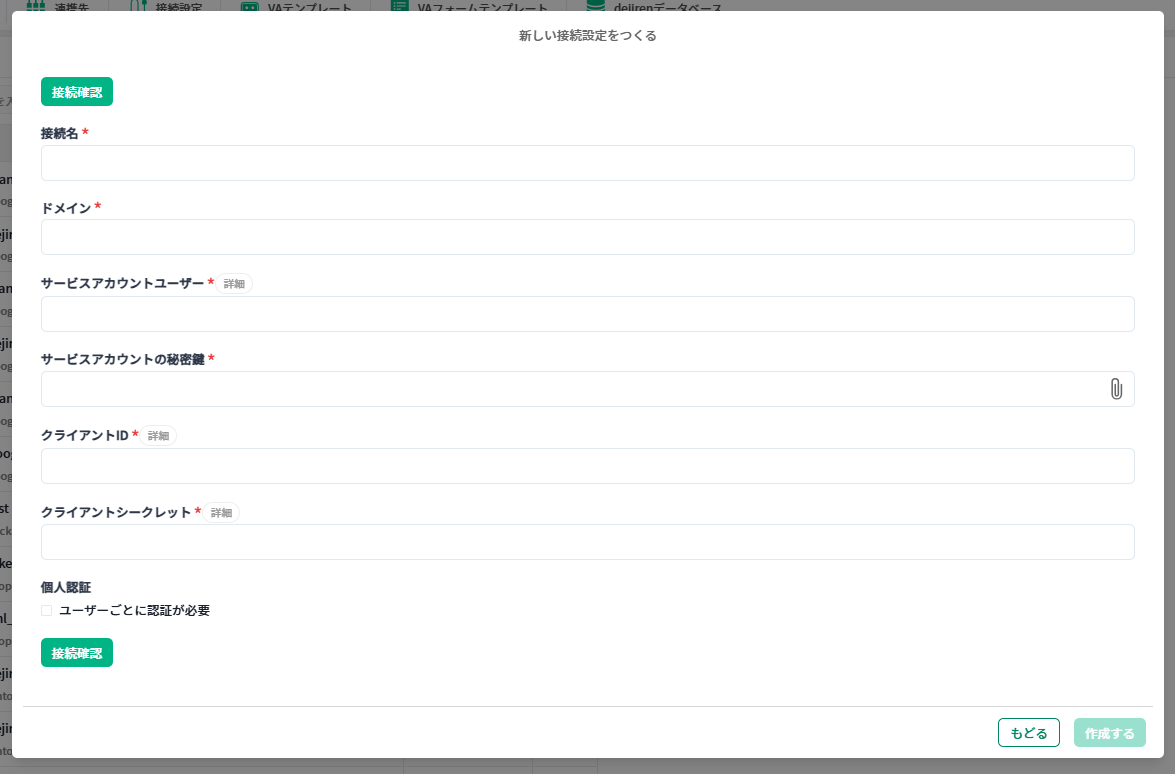
Task: Click into the ドメイン input field
Action: click(587, 237)
